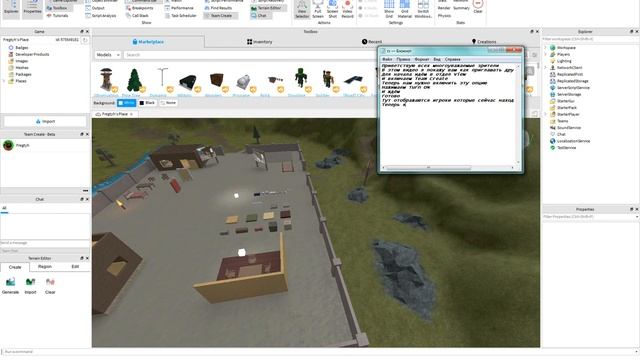Select Developer Products in Game panel

(32, 54)
